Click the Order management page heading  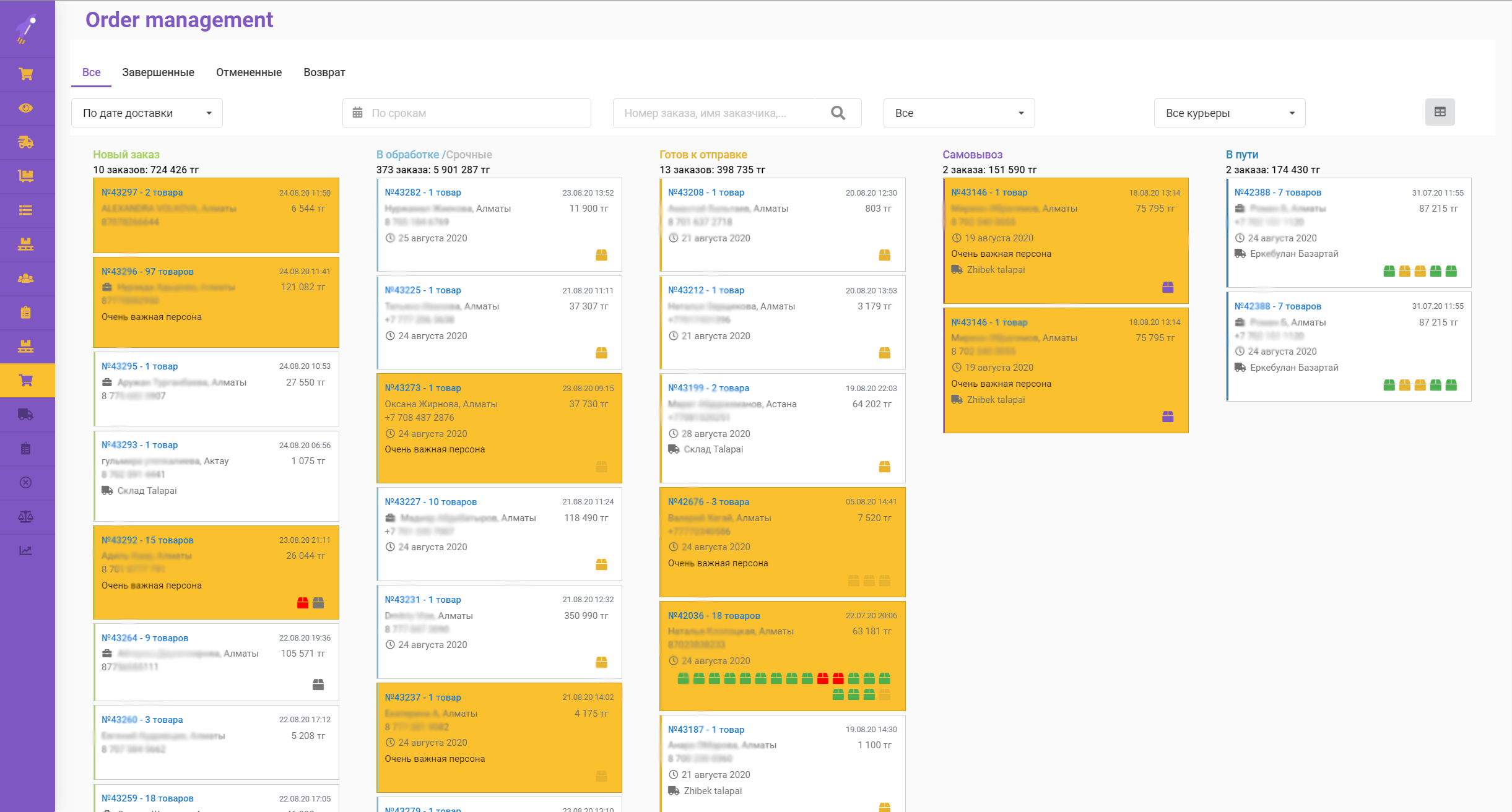[179, 20]
